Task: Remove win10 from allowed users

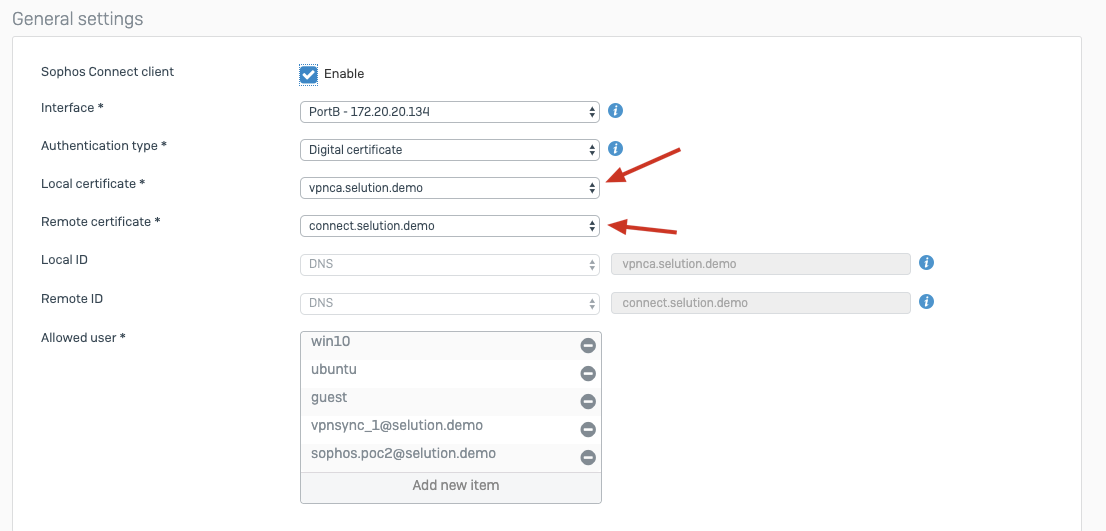Action: point(588,346)
